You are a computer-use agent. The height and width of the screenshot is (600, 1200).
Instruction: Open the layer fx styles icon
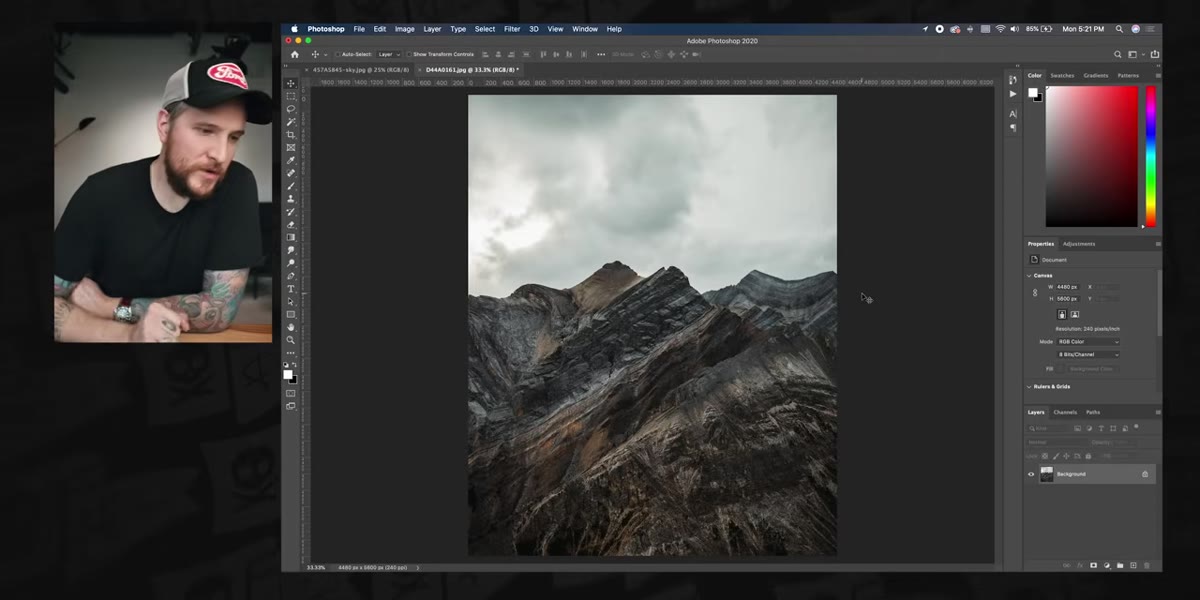pos(1079,565)
